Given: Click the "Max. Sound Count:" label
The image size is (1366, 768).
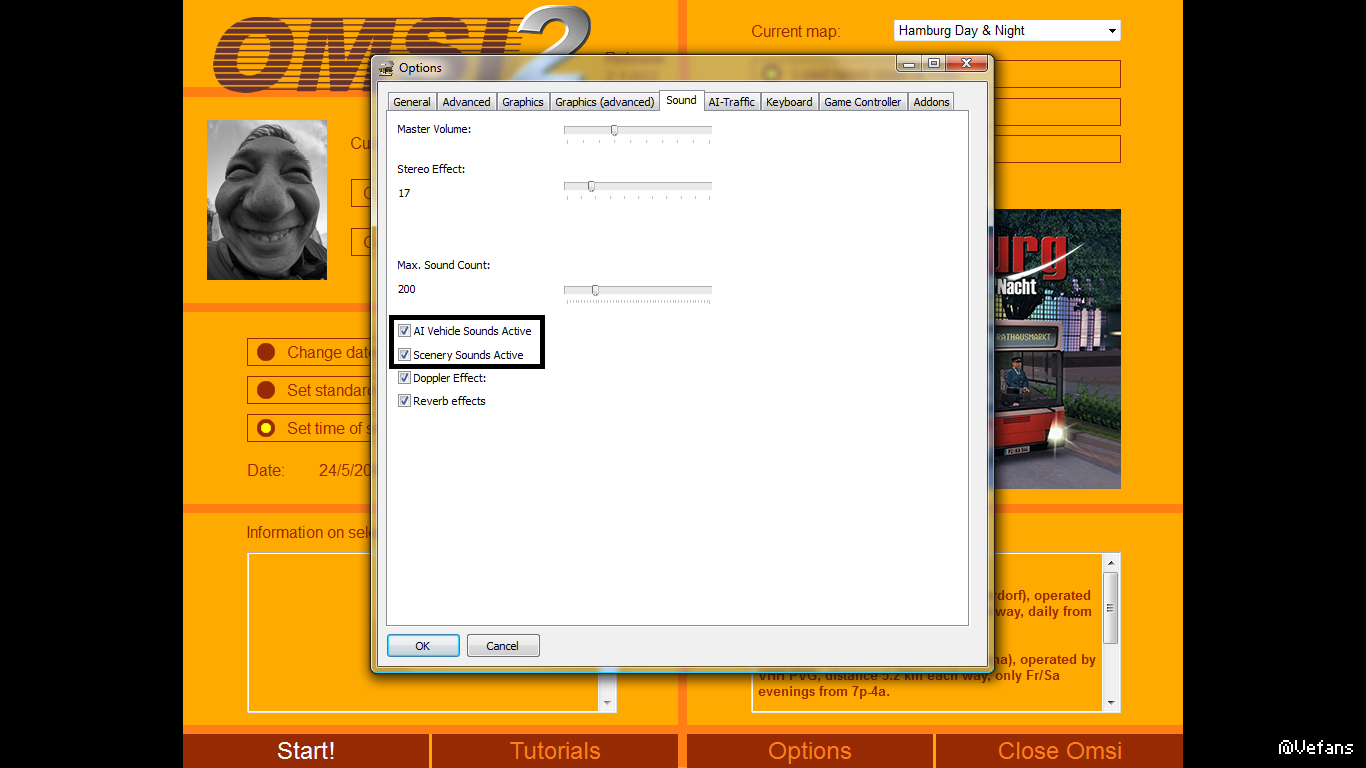Looking at the screenshot, I should point(444,265).
